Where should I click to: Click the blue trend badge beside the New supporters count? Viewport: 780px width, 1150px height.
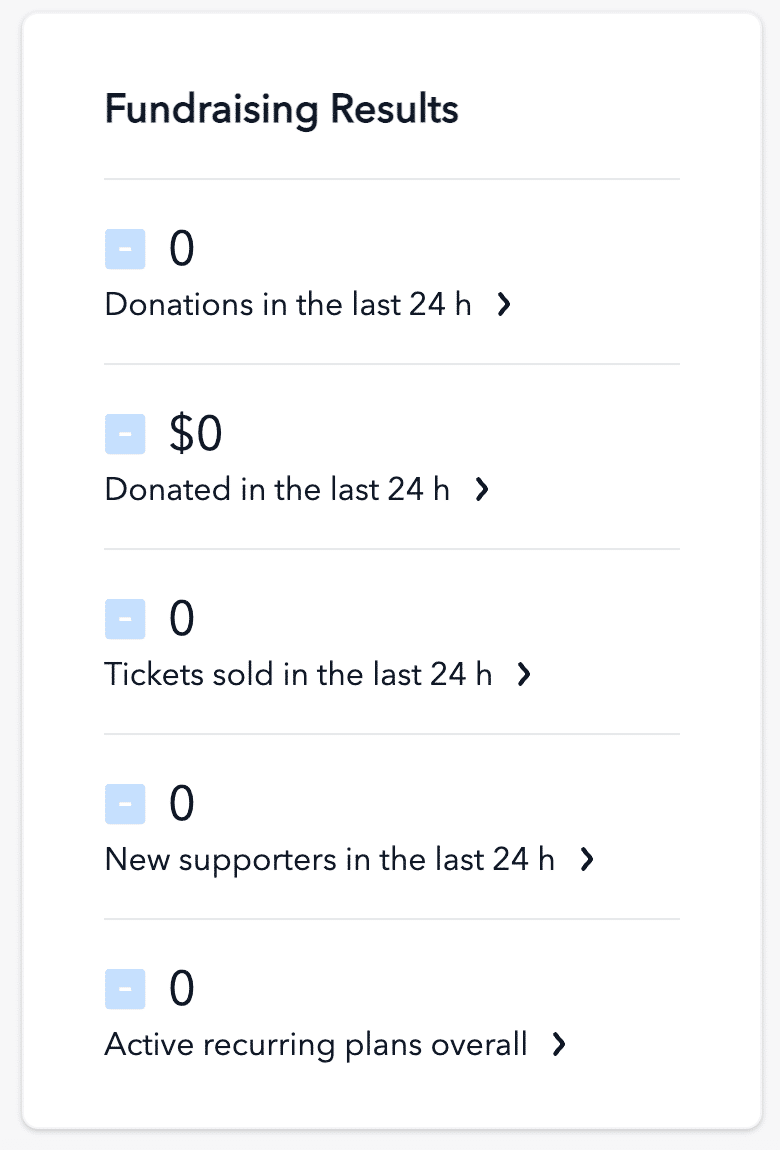(x=125, y=804)
